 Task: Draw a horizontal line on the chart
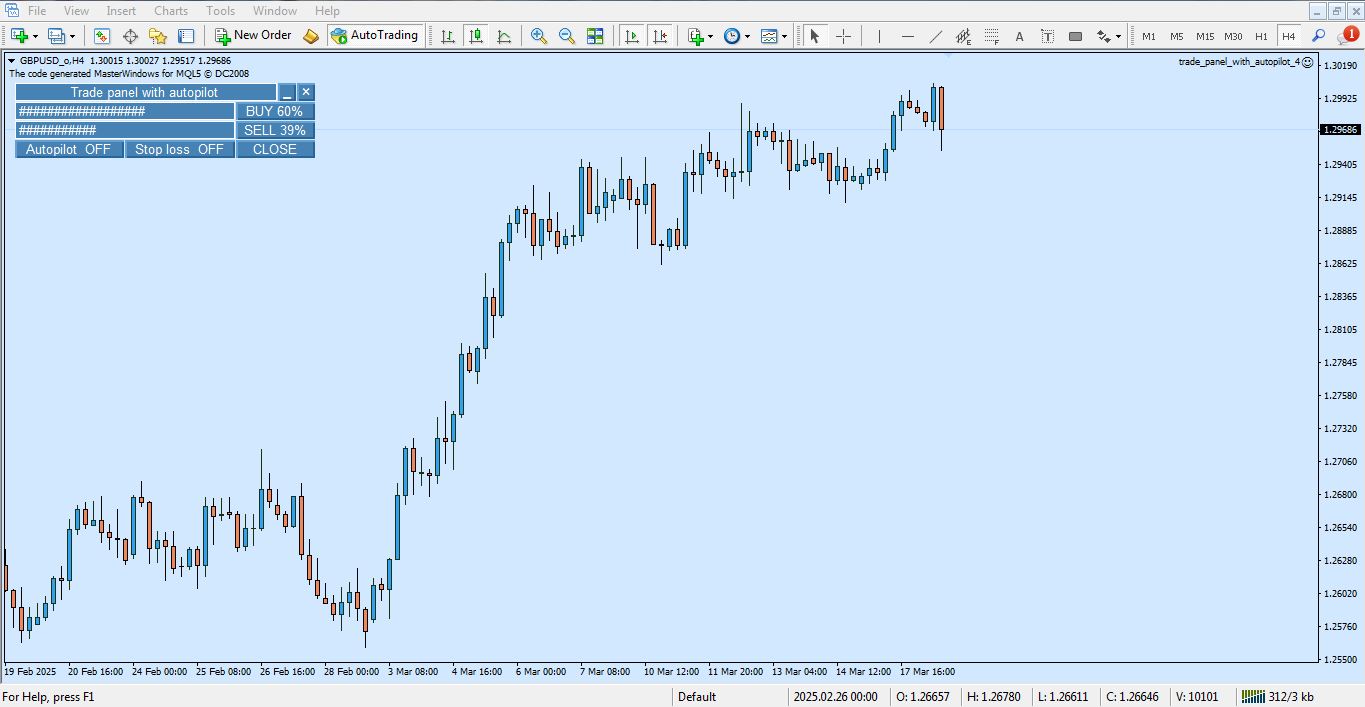[907, 36]
